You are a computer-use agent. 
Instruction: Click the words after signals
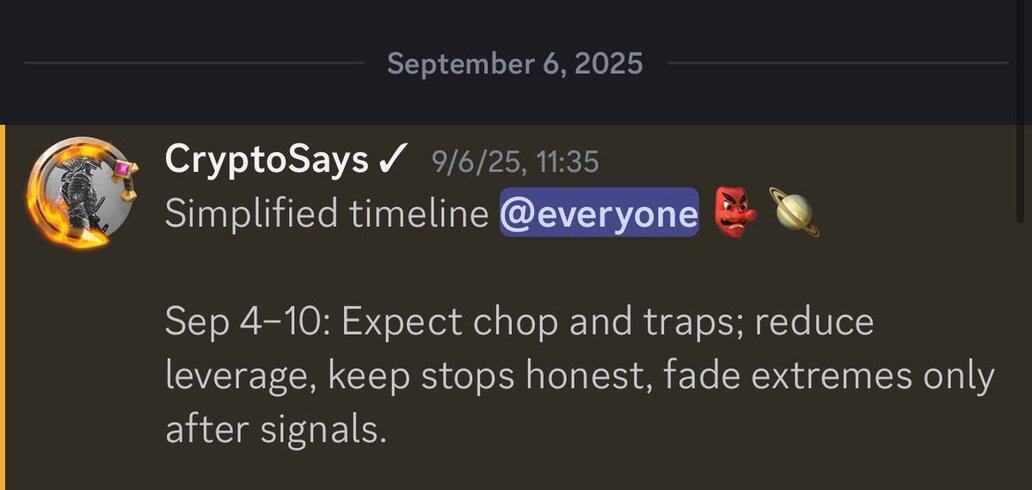click(x=275, y=431)
